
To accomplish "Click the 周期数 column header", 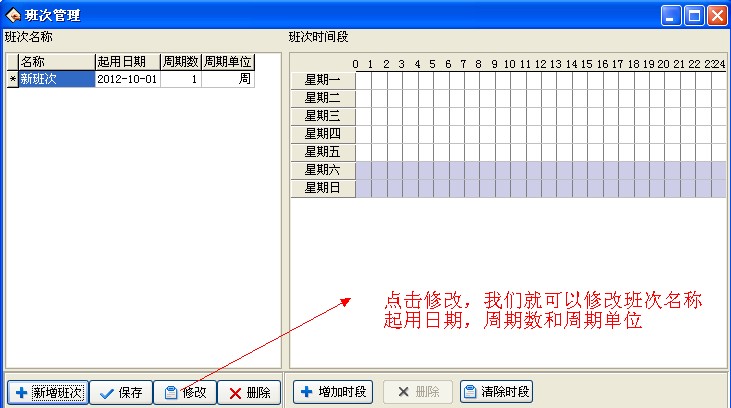I will pos(181,62).
